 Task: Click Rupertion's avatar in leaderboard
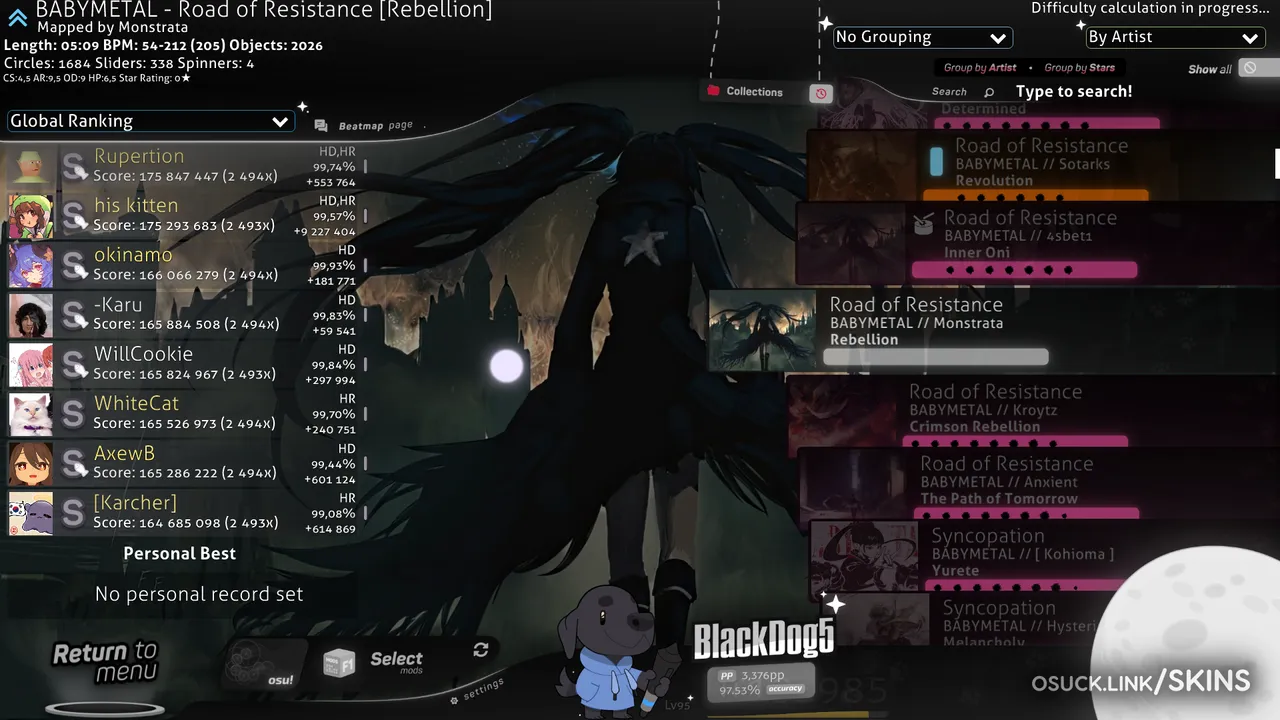point(30,166)
